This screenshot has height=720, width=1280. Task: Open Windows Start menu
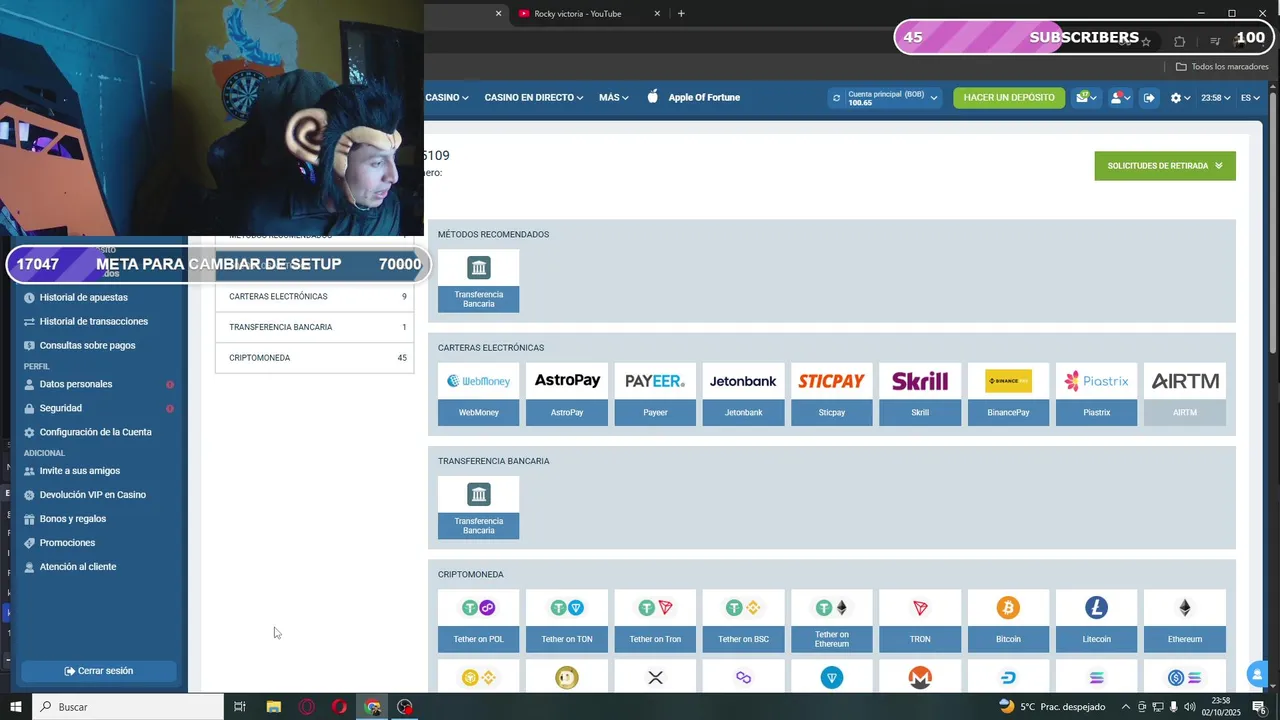(x=16, y=707)
